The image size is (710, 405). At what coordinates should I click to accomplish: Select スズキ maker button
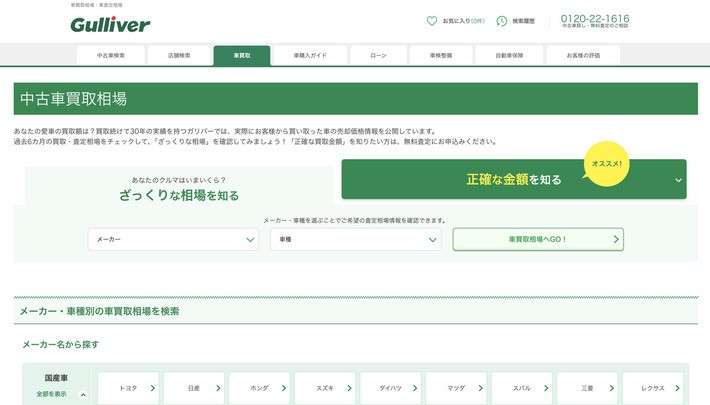pos(325,388)
